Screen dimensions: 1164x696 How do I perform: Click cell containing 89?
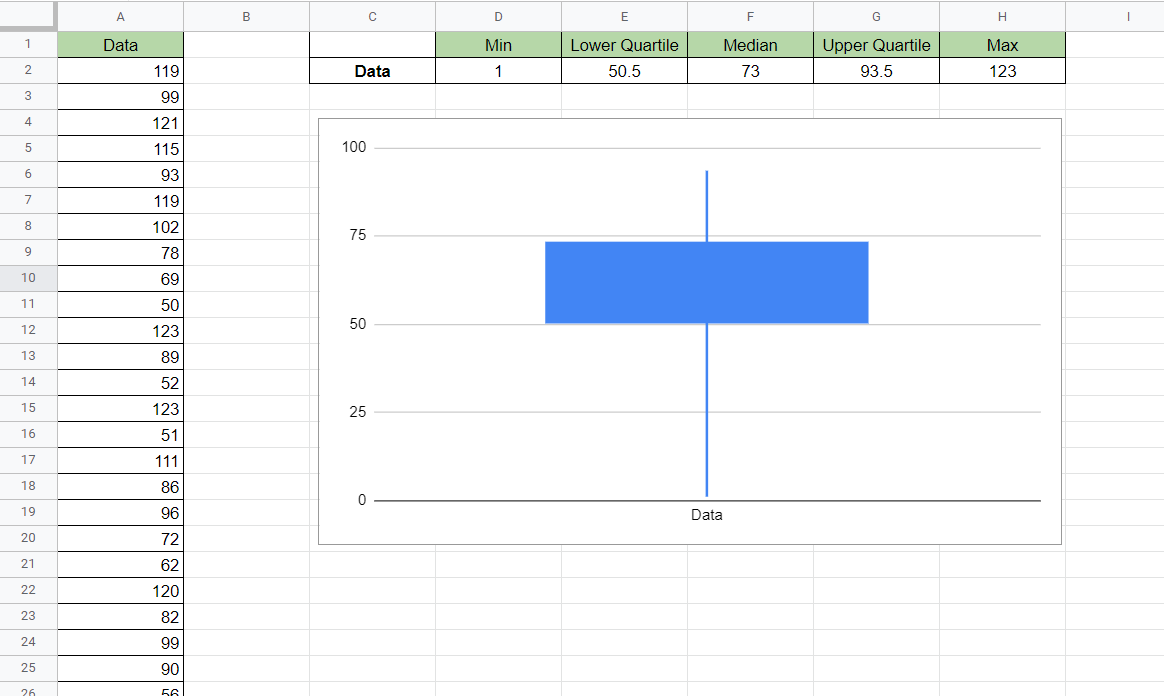point(120,356)
